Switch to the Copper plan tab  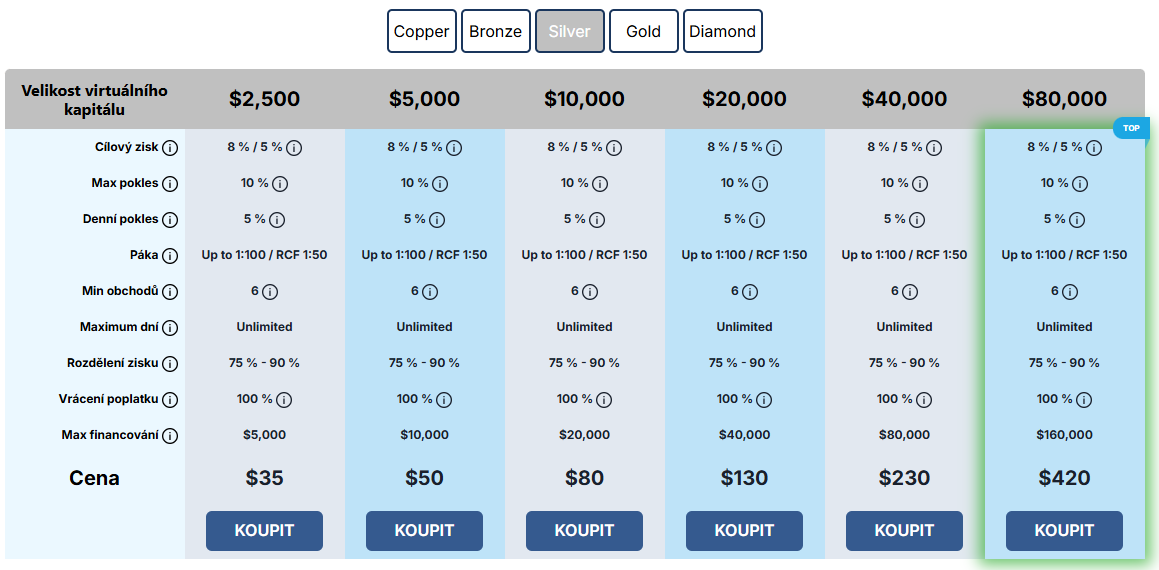click(x=421, y=31)
